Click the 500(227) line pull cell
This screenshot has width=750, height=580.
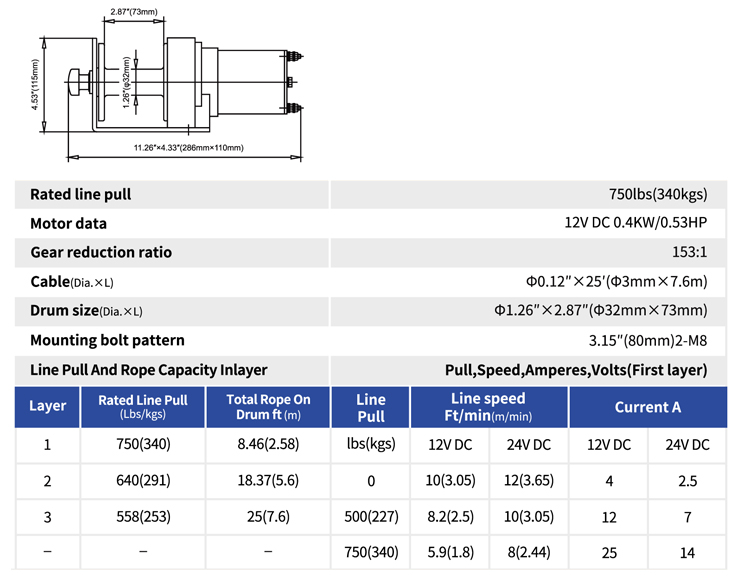click(371, 517)
